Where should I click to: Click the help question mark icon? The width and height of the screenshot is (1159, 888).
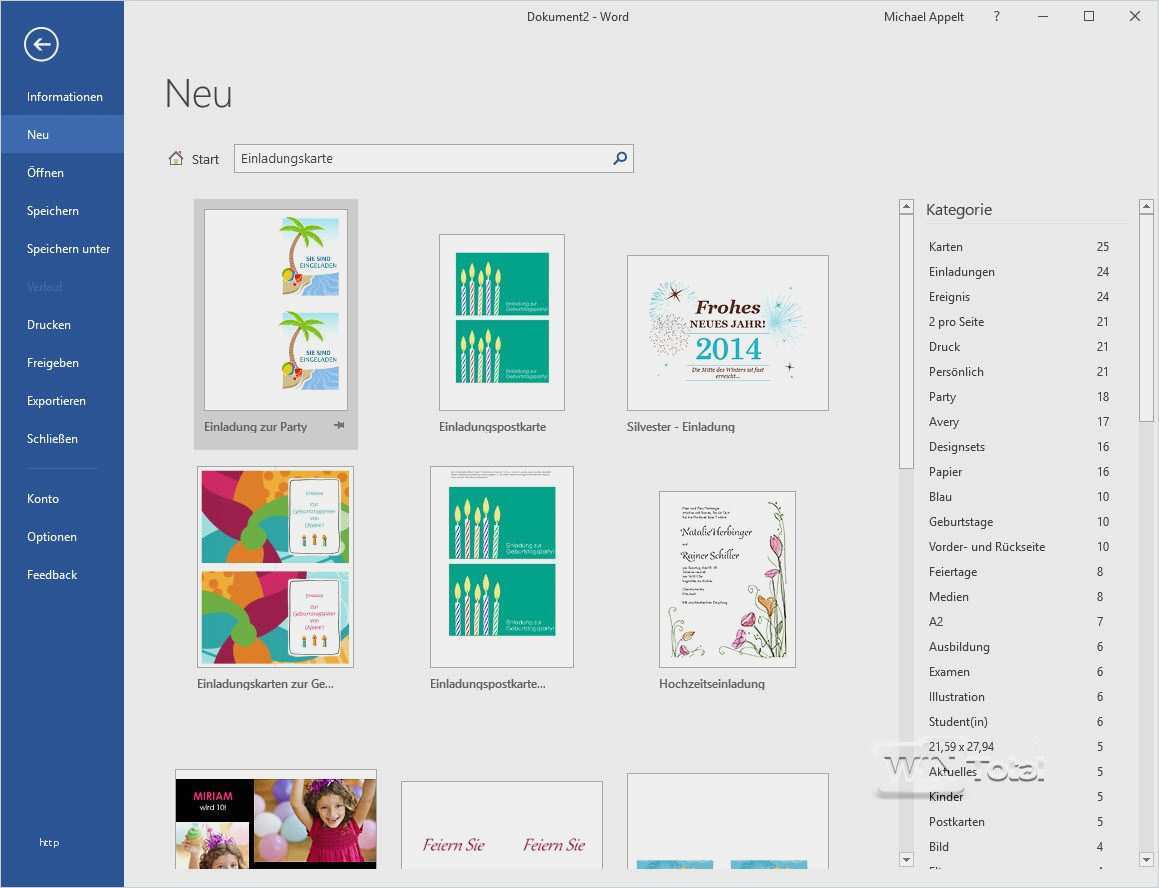coord(996,17)
